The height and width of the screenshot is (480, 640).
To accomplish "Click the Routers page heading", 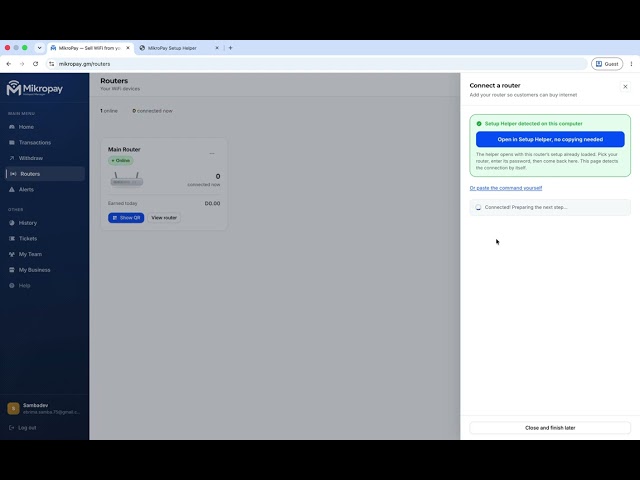I will (114, 81).
